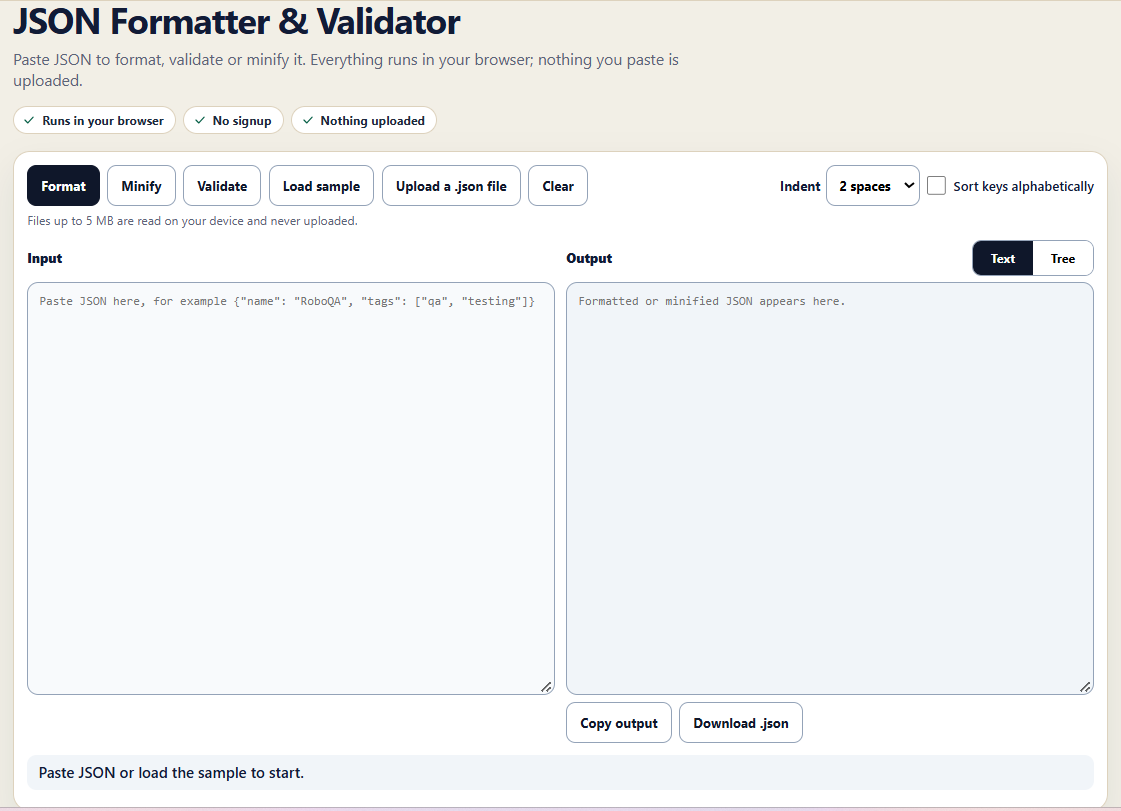1121x811 pixels.
Task: Open Upload a .json file
Action: click(x=451, y=186)
